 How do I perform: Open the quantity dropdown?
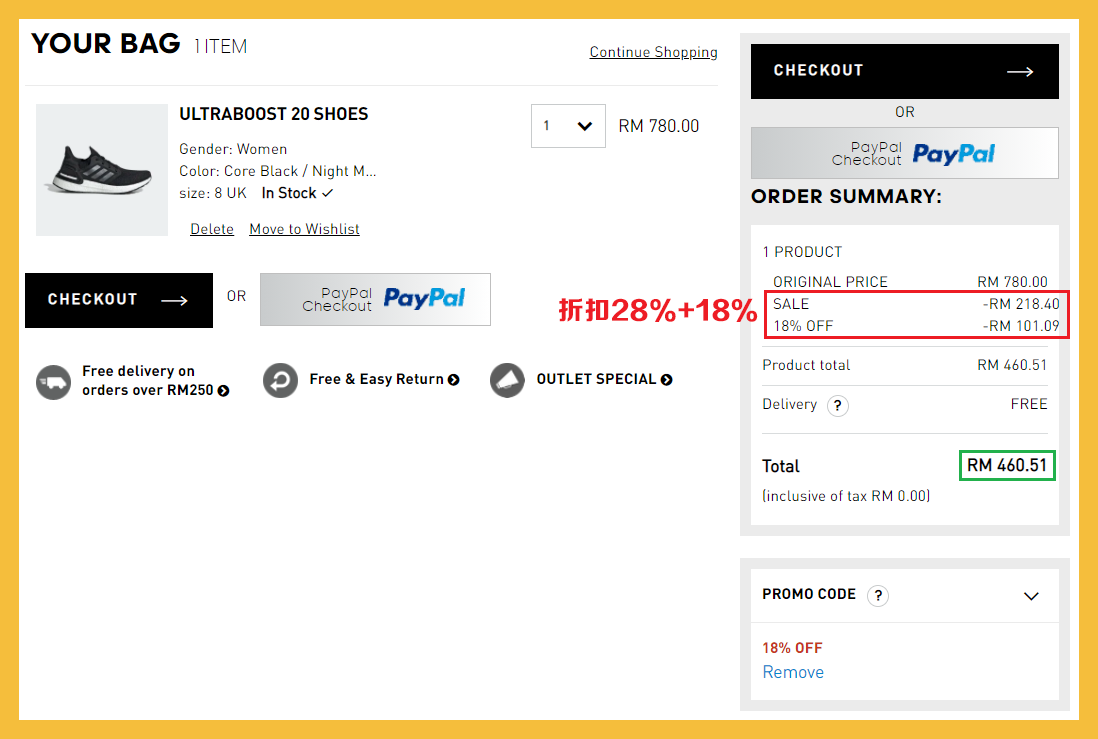click(568, 126)
